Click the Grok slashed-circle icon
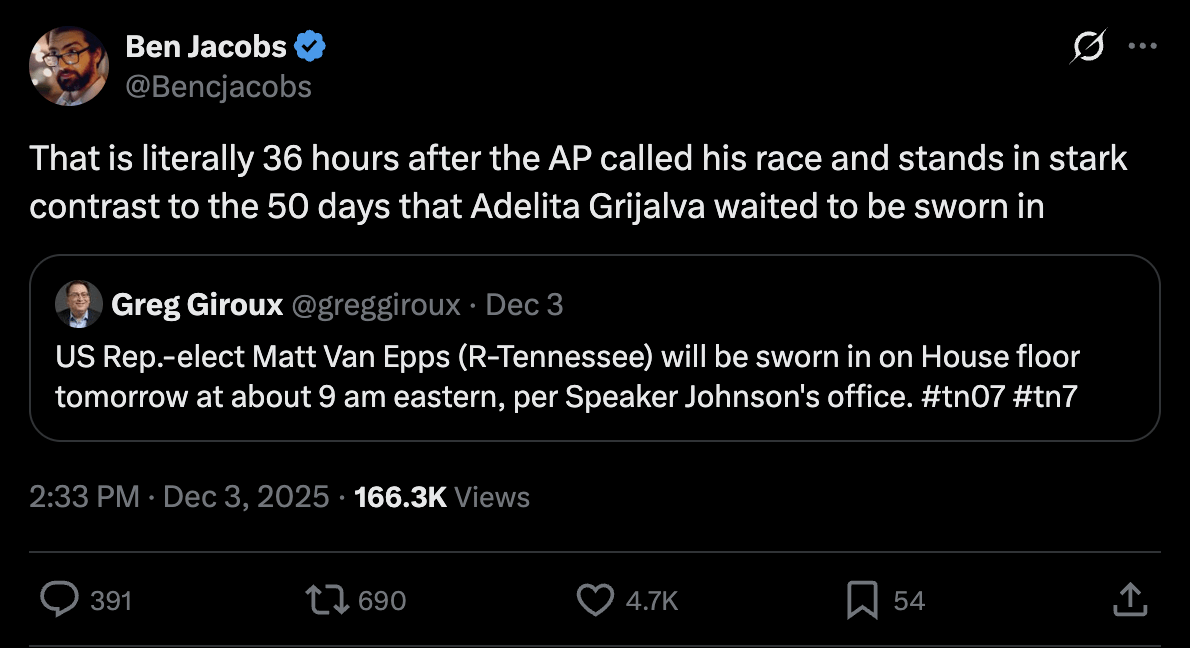Screen dimensions: 1190x648 (1087, 47)
